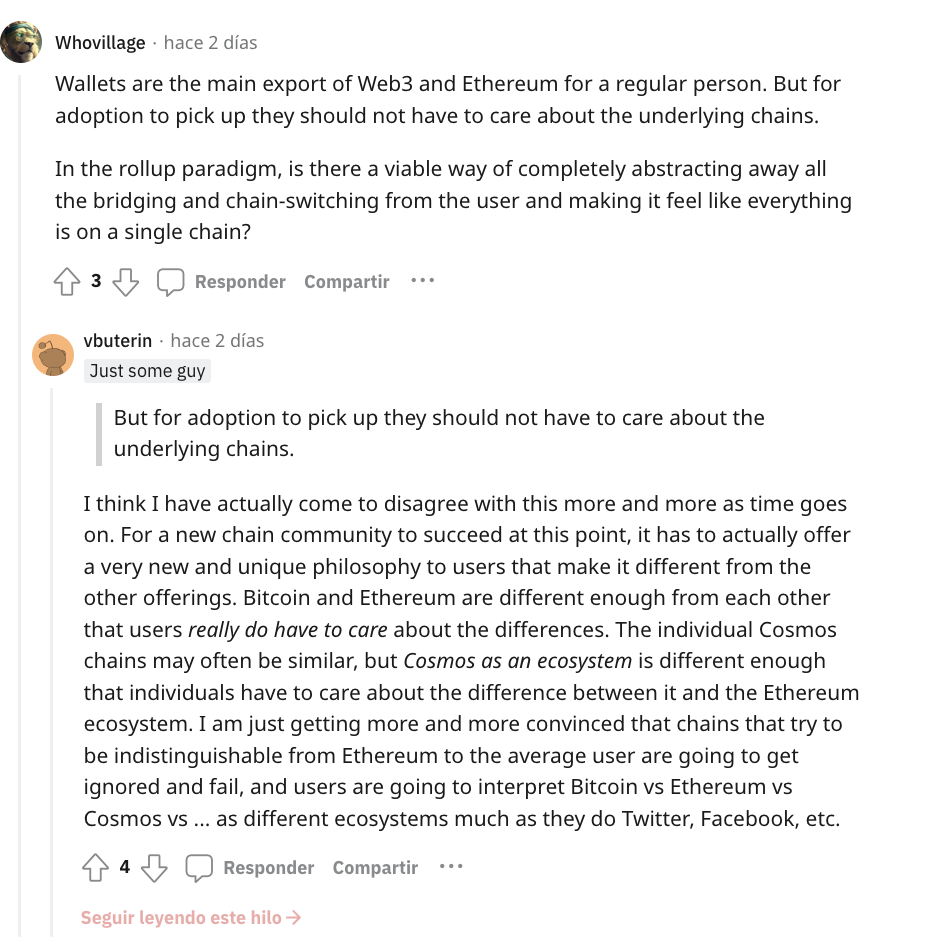Click Compartir under vbuterin's reply
The height and width of the screenshot is (950, 938).
click(375, 868)
